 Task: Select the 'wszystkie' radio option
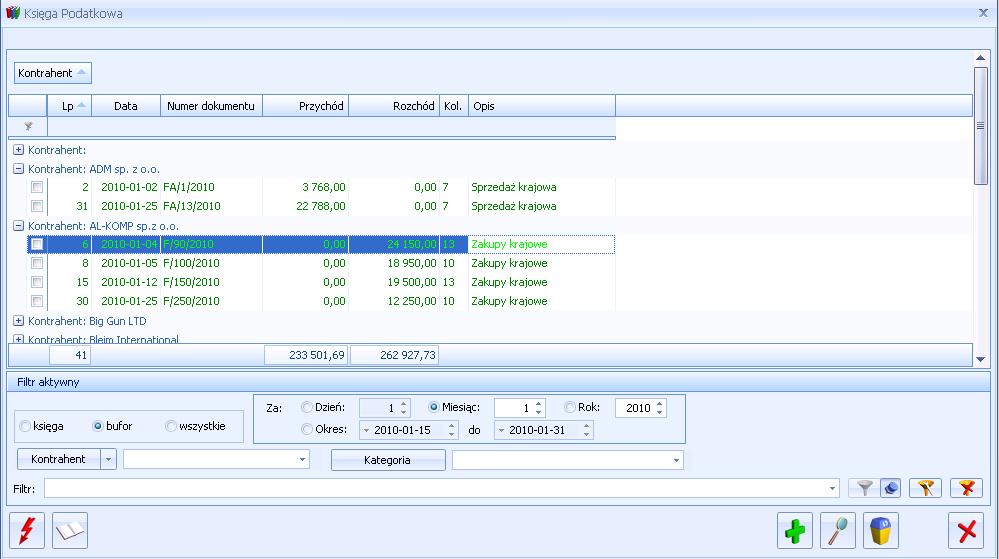(x=171, y=426)
